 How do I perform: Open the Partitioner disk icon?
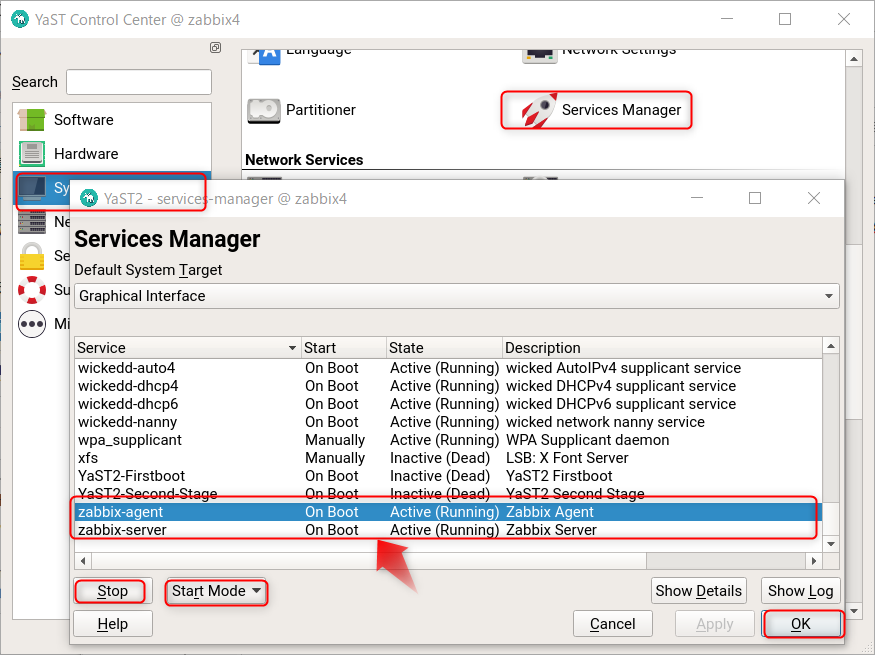click(263, 110)
